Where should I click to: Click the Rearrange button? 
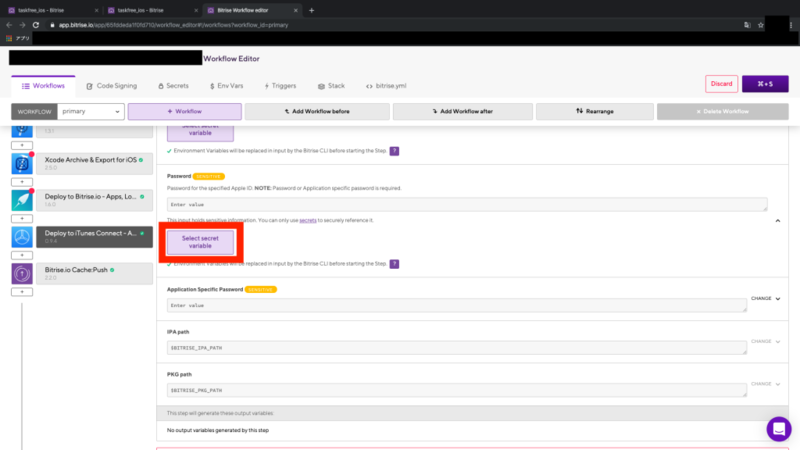click(x=594, y=111)
